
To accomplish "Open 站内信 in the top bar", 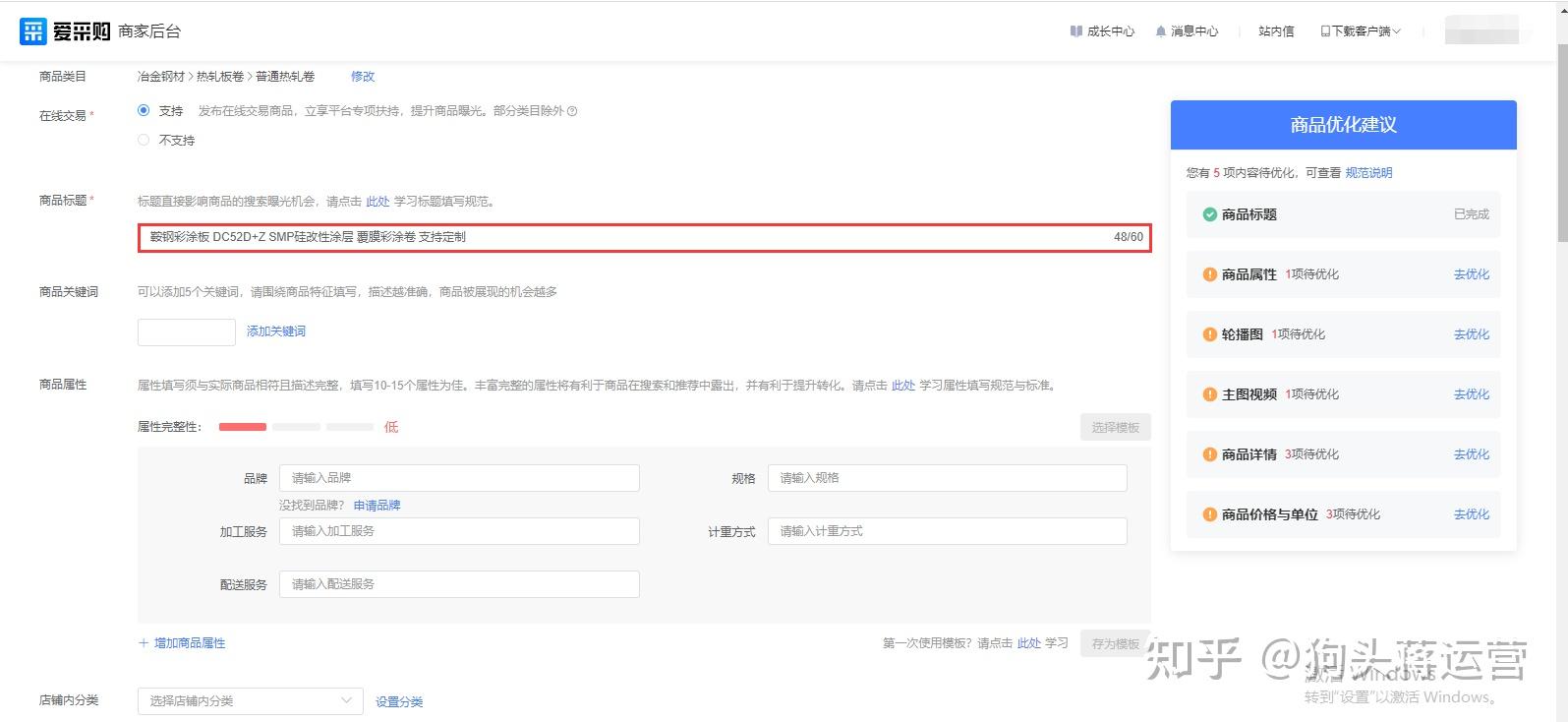I will 1276,31.
